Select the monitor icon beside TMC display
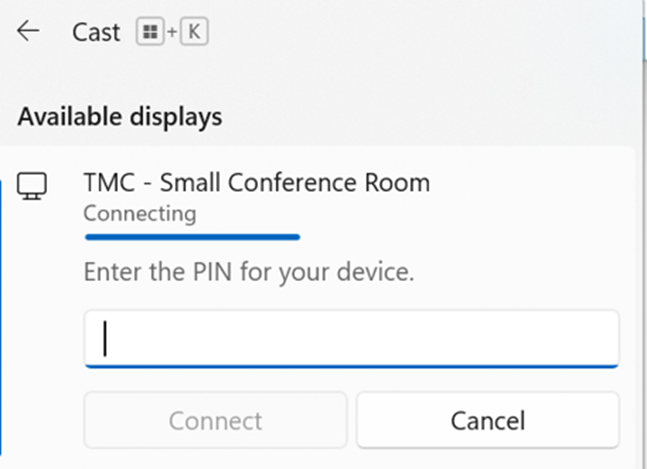Screen dimensions: 647x469 coord(32,186)
